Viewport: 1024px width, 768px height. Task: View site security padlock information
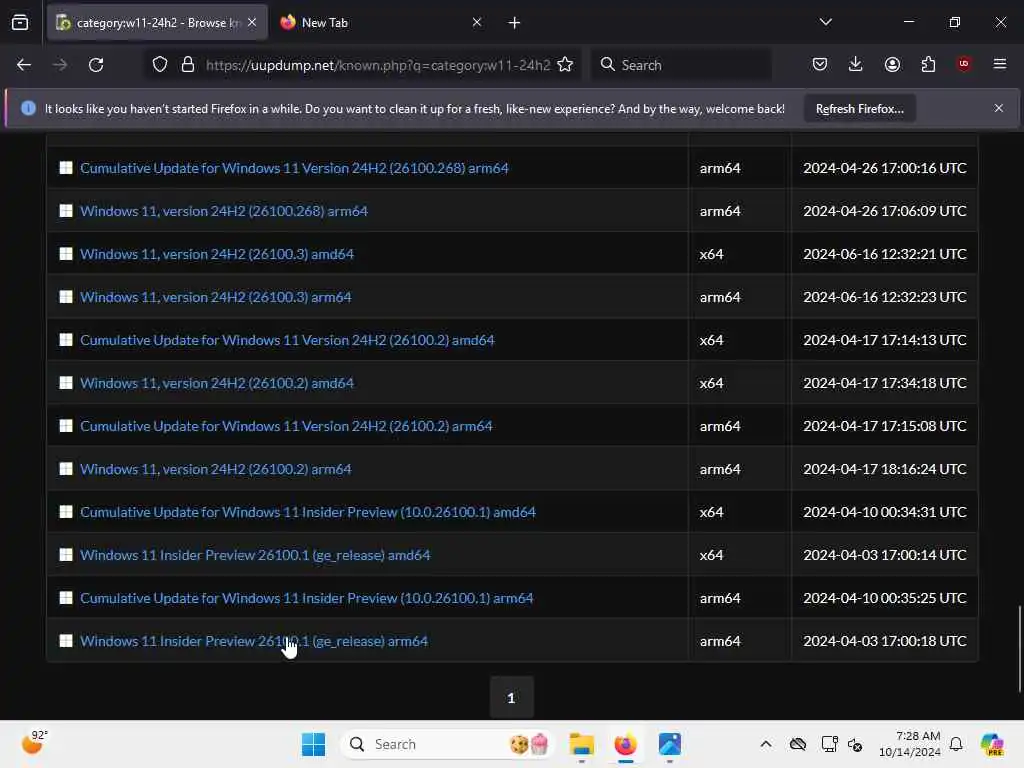tap(188, 65)
